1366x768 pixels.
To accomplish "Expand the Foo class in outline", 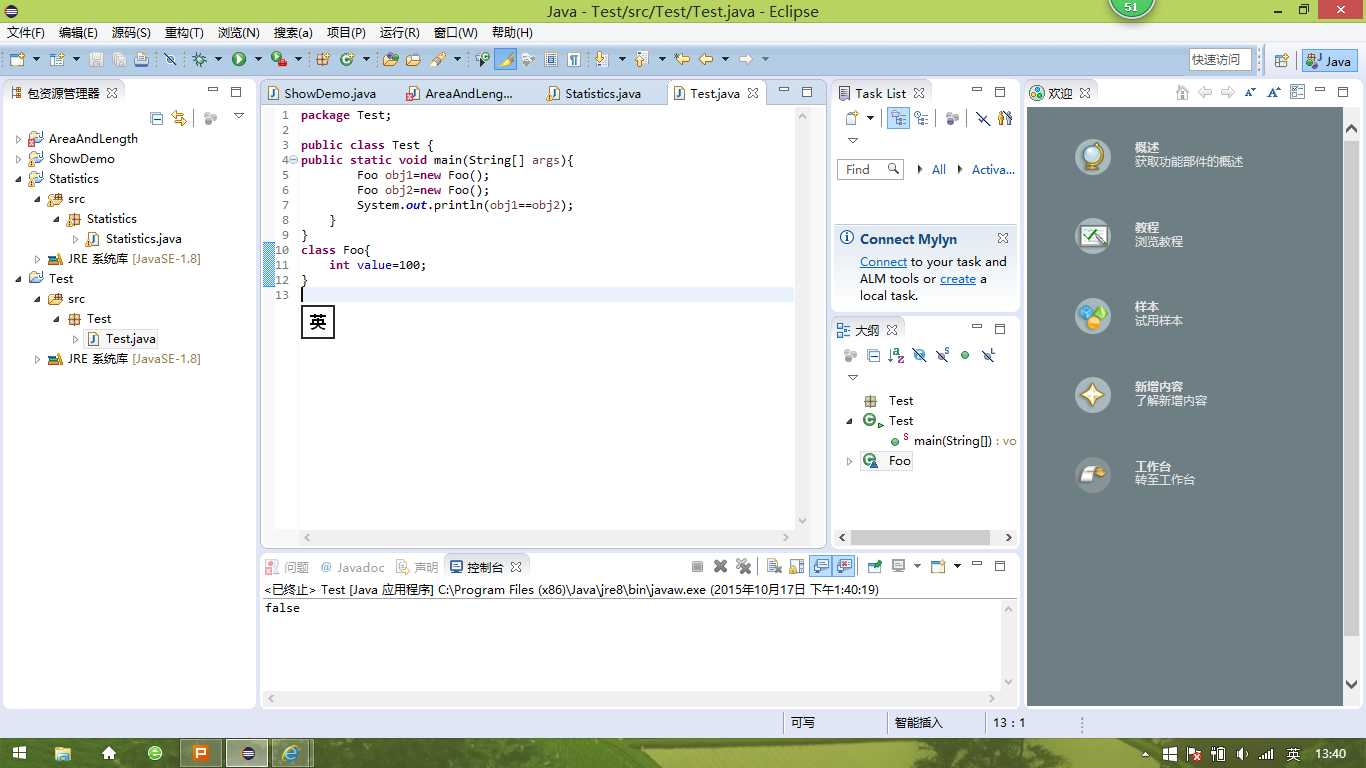I will pyautogui.click(x=850, y=461).
